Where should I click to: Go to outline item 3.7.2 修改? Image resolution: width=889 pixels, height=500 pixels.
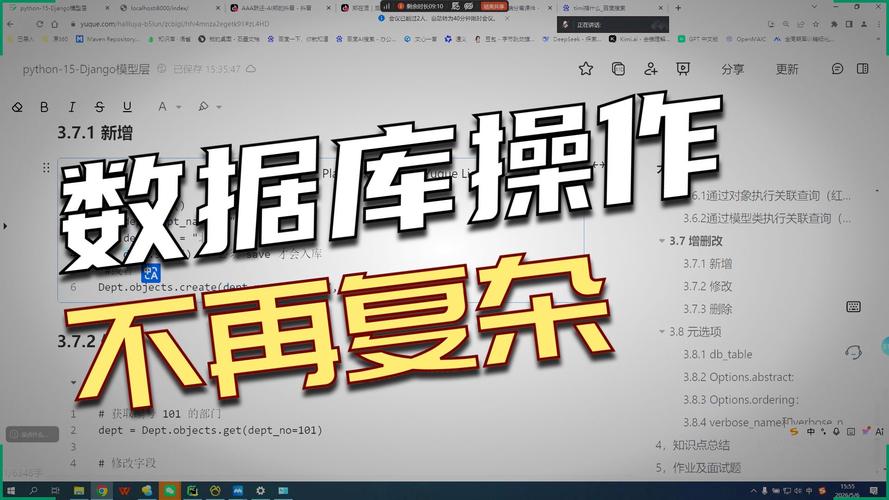(x=707, y=286)
